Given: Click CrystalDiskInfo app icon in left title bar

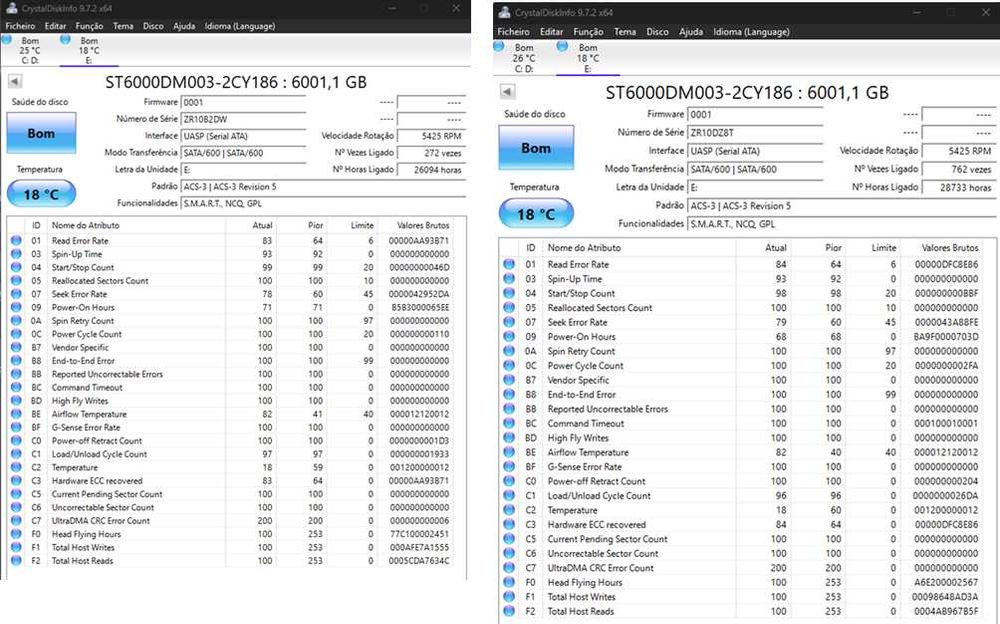Looking at the screenshot, I should coord(11,8).
